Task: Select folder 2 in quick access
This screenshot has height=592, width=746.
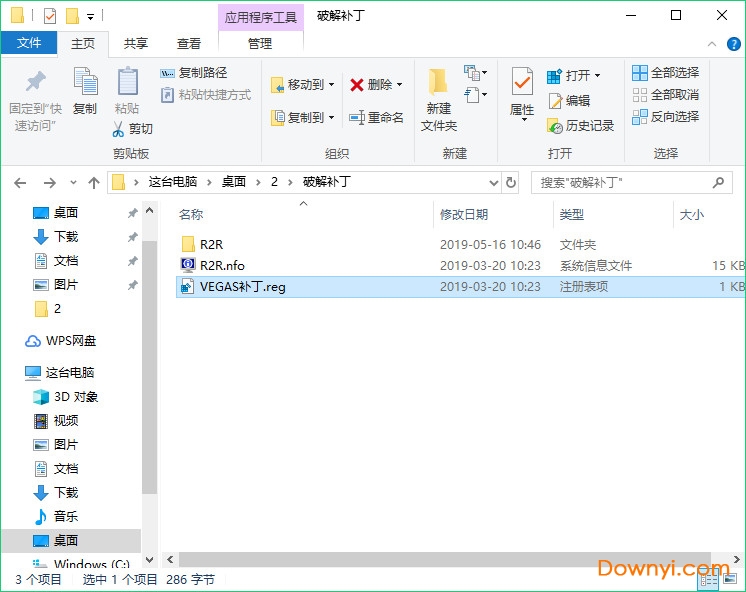Action: click(48, 309)
